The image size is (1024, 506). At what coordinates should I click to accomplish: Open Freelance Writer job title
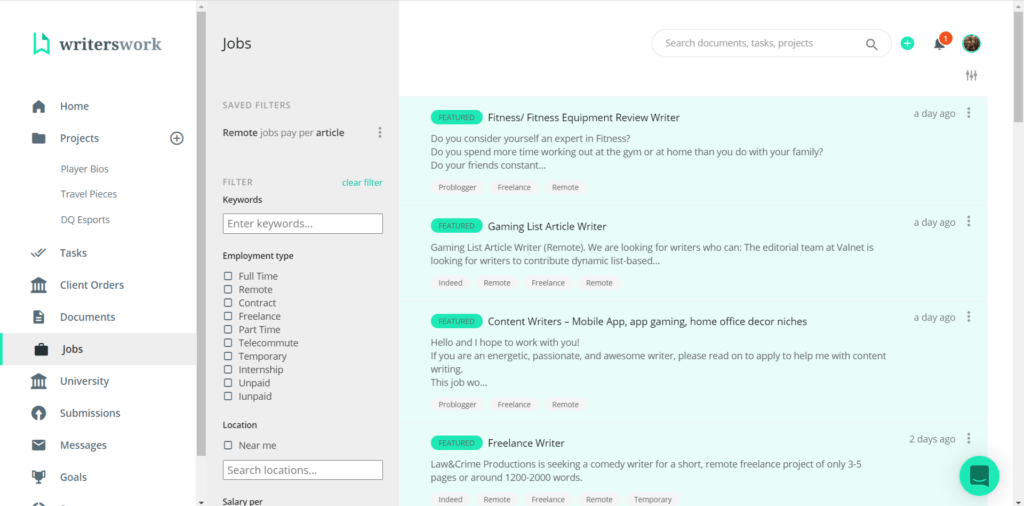(526, 443)
